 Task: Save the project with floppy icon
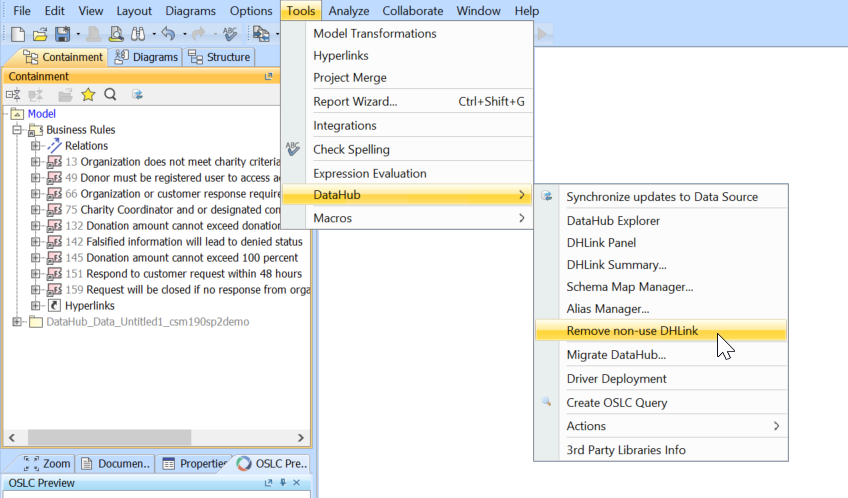click(60, 33)
